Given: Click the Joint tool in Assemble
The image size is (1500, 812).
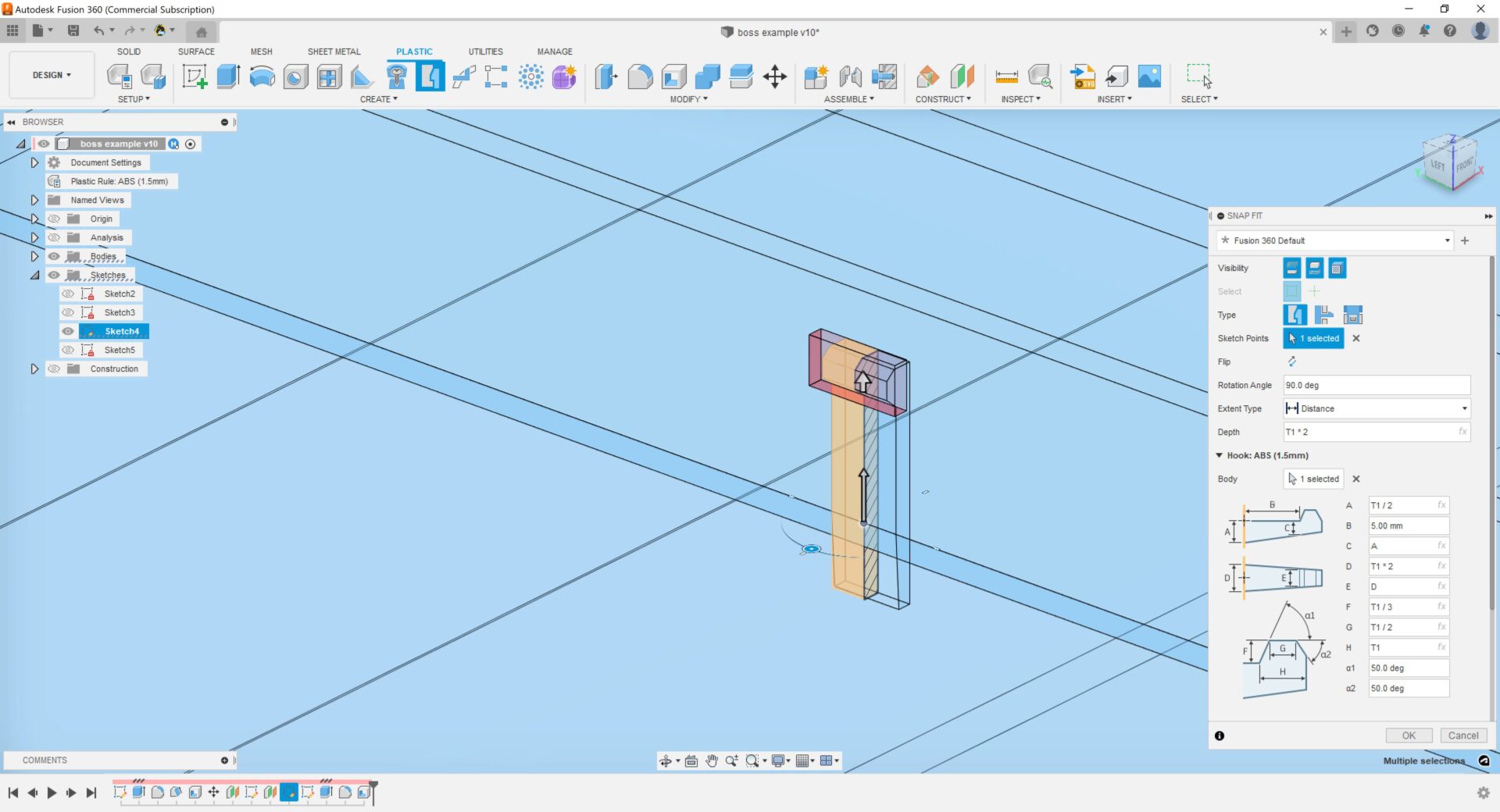Looking at the screenshot, I should (x=850, y=77).
